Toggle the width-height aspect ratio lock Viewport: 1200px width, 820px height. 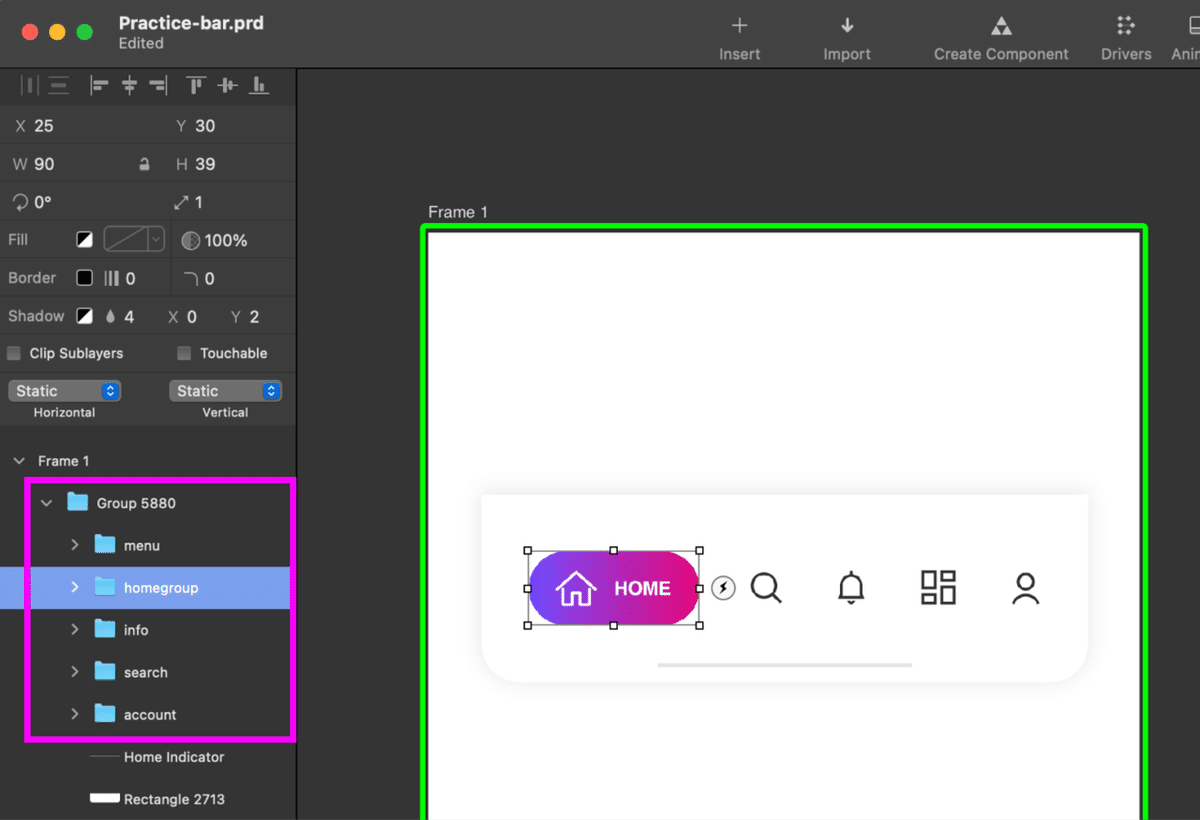pos(145,164)
